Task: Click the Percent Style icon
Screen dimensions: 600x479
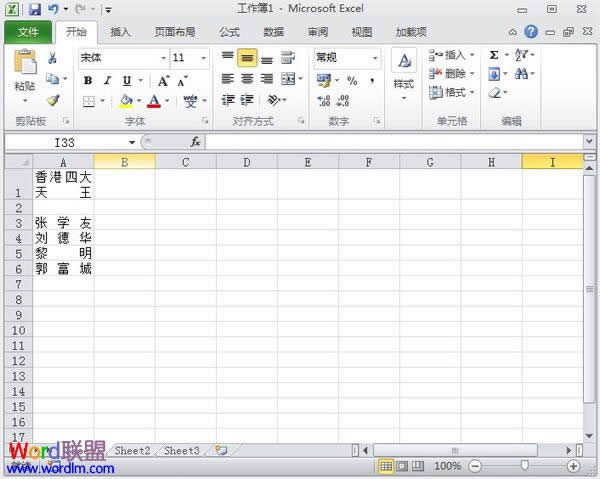Action: pyautogui.click(x=352, y=80)
